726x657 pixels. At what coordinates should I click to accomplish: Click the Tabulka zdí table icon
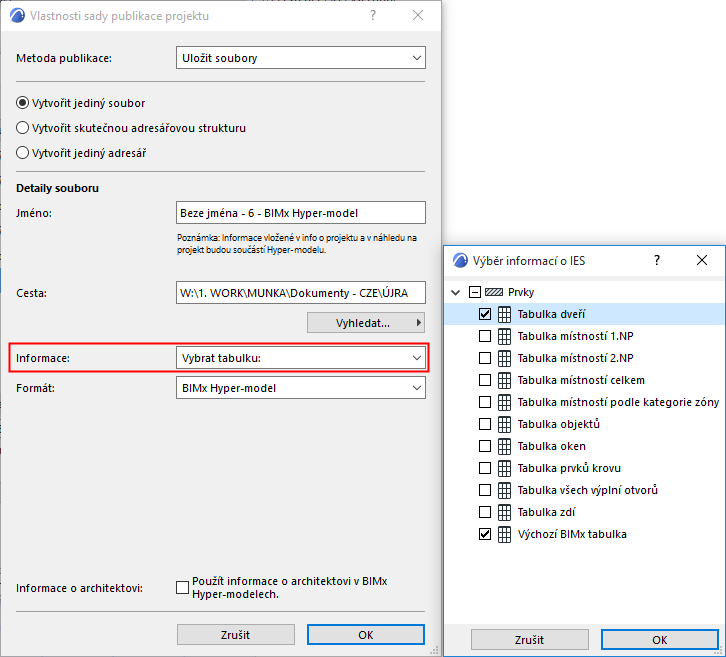[x=504, y=512]
